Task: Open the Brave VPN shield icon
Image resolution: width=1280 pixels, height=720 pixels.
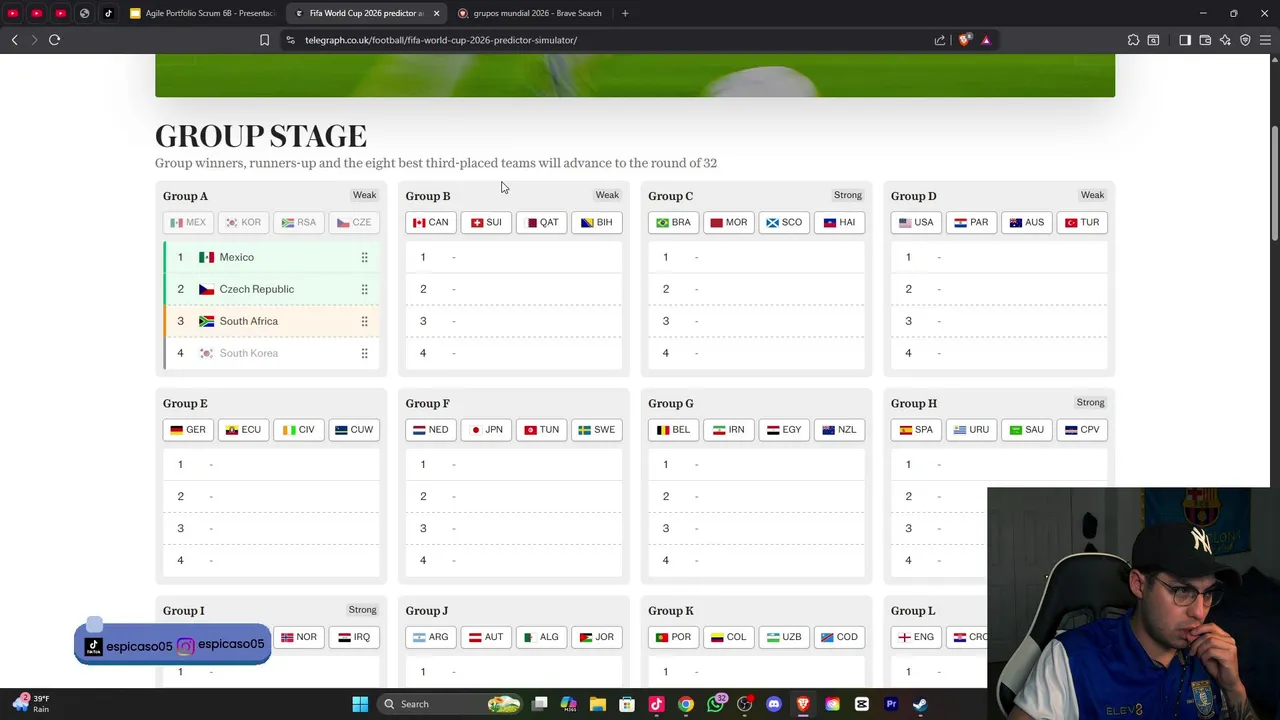Action: [1245, 40]
